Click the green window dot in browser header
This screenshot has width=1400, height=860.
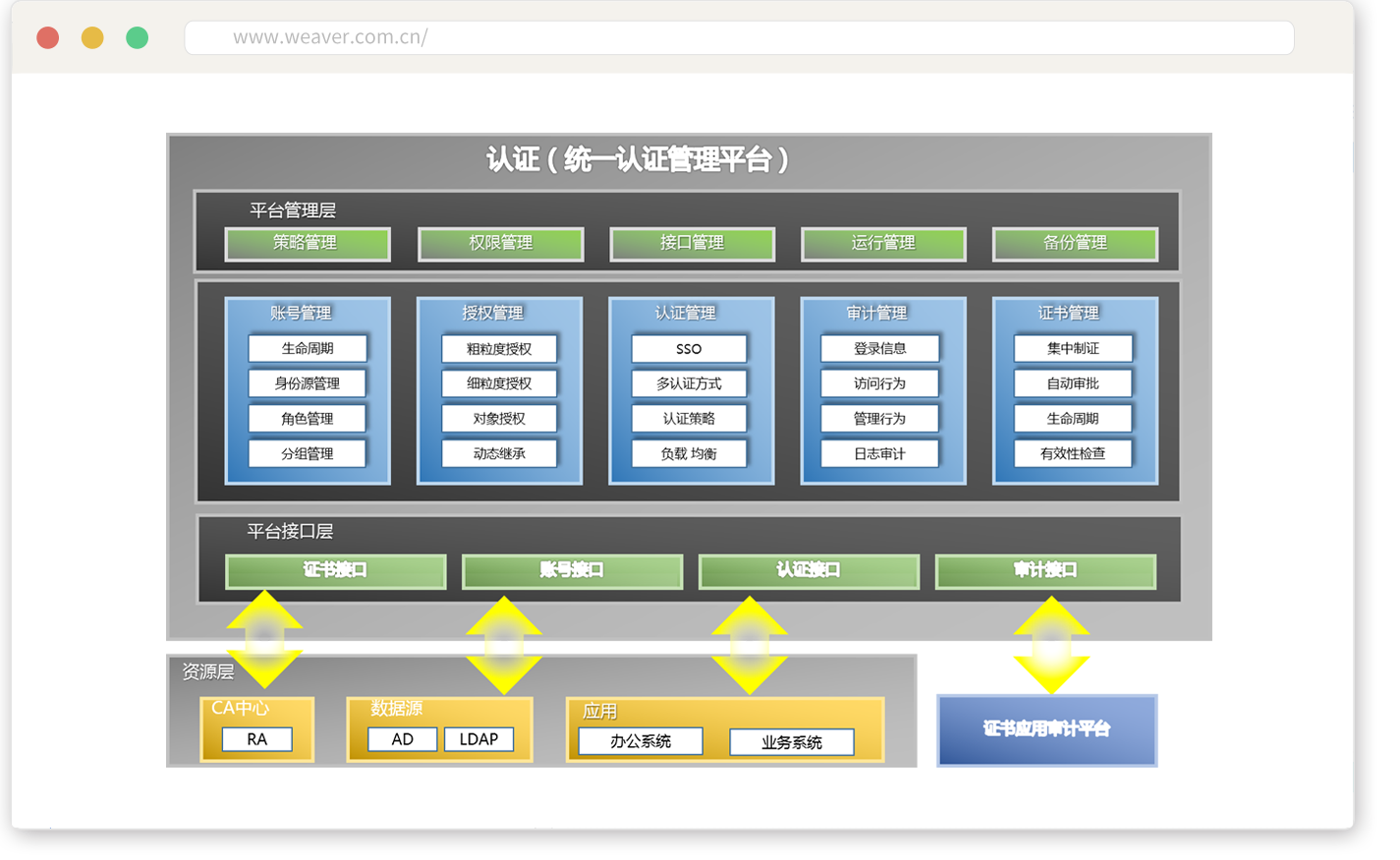point(138,37)
